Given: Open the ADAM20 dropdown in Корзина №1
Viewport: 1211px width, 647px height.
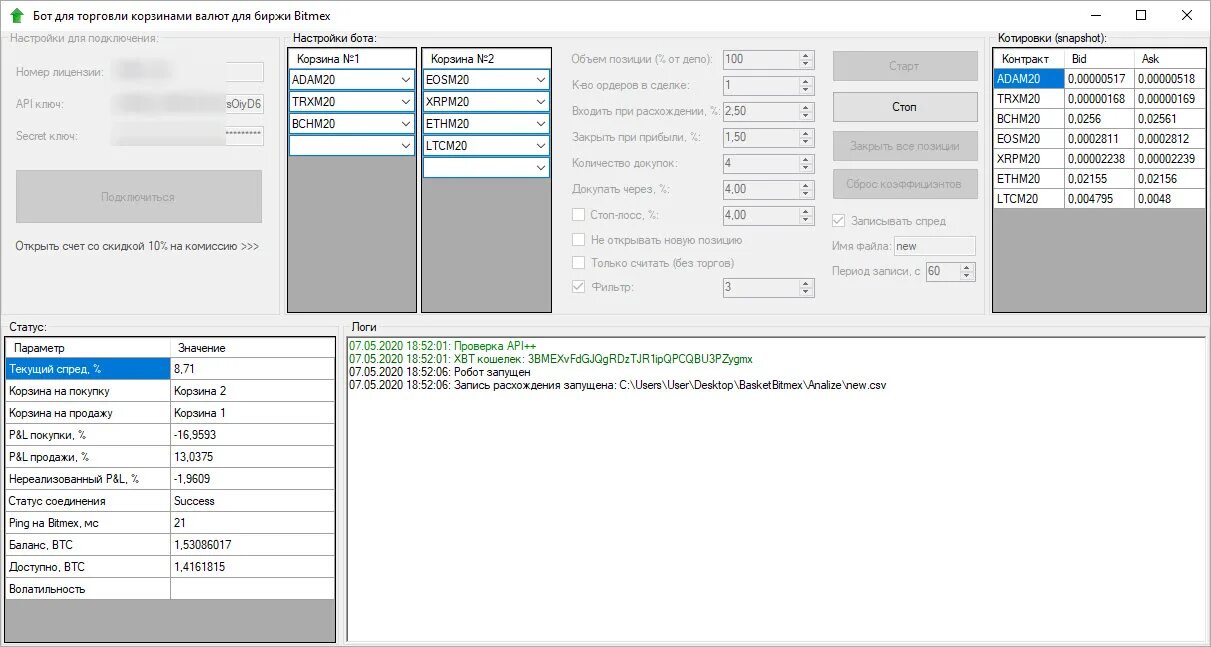Looking at the screenshot, I should click(x=405, y=80).
